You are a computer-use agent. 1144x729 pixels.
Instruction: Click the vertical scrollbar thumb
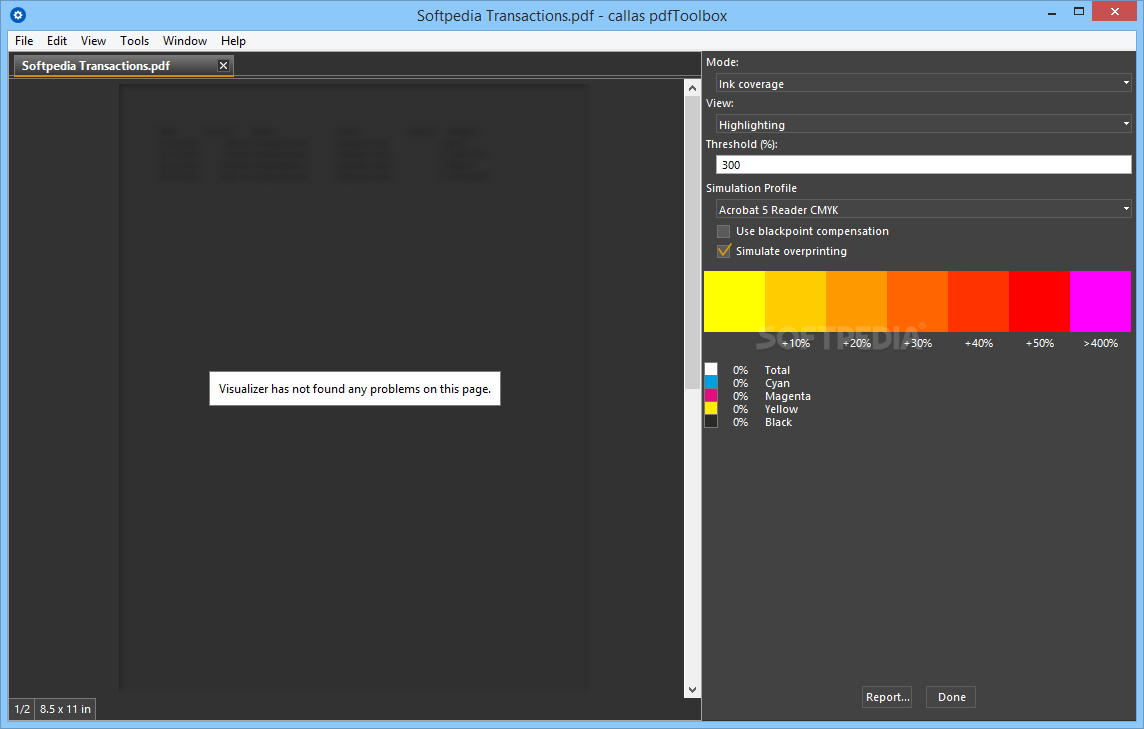point(692,242)
